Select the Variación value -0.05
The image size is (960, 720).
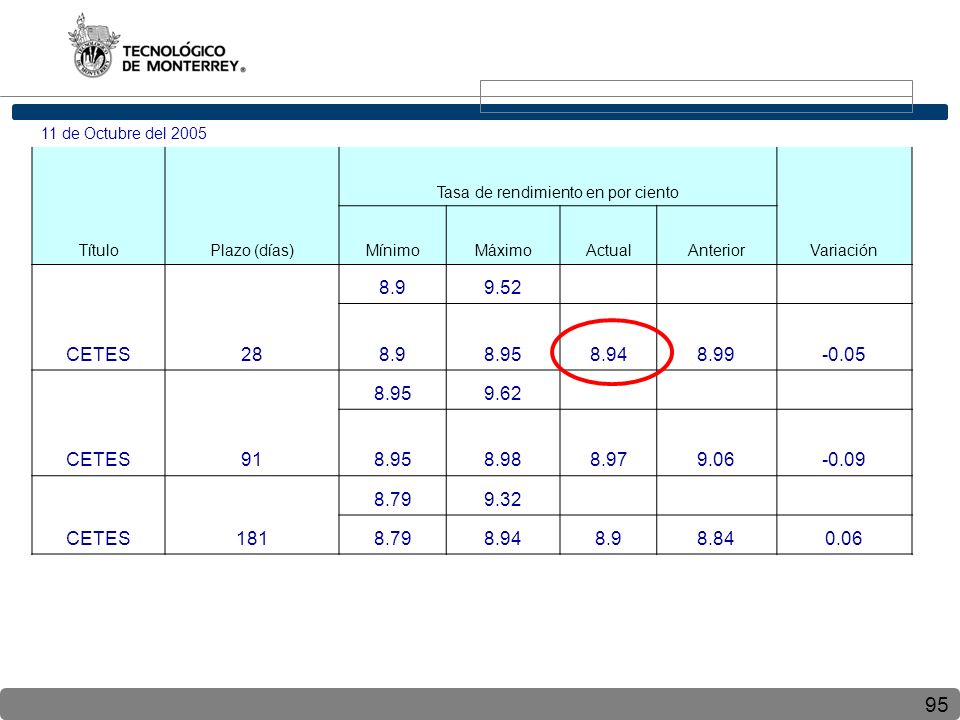843,354
